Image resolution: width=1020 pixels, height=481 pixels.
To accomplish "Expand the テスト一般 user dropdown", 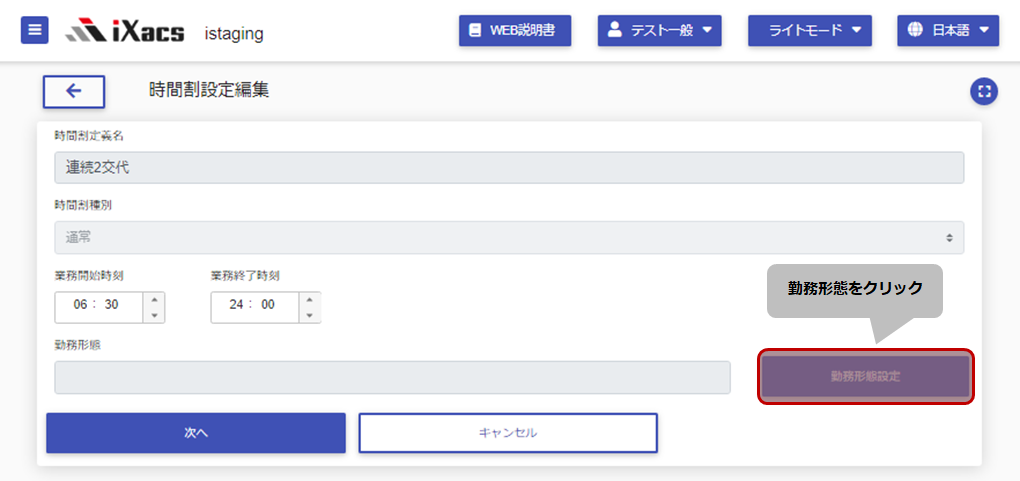I will tap(660, 31).
